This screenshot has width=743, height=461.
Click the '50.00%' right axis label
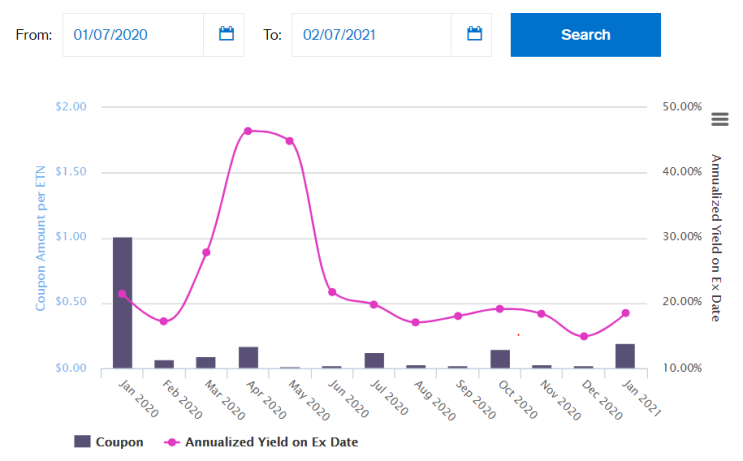(682, 106)
